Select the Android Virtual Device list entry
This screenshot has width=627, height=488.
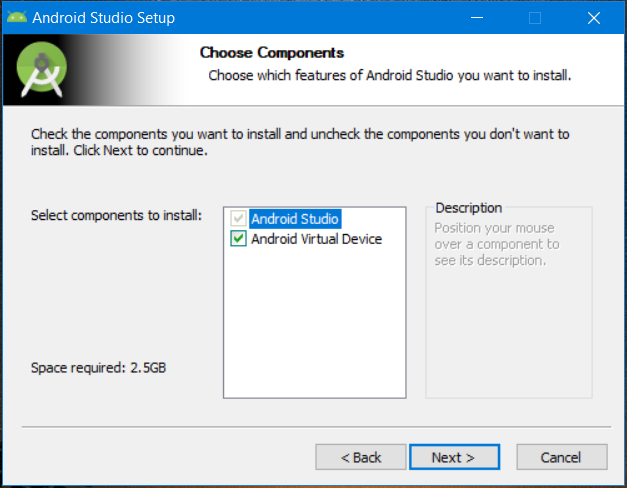click(316, 239)
